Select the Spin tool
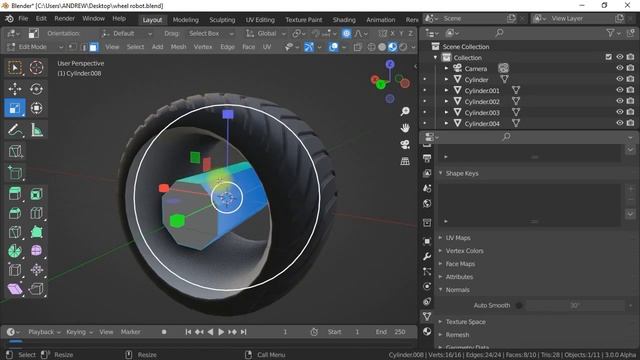Viewport: 640px width, 360px height. [15, 251]
